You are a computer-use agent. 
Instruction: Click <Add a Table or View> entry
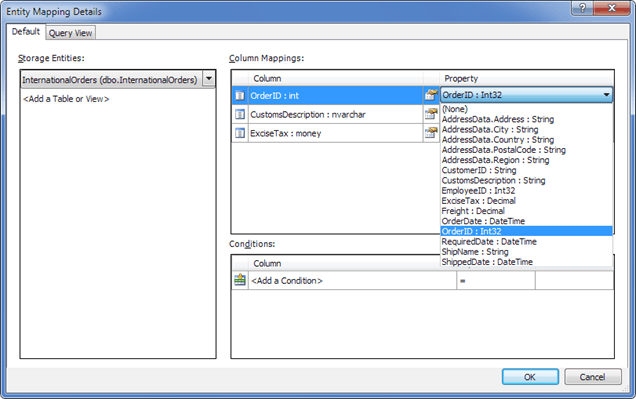pos(66,99)
